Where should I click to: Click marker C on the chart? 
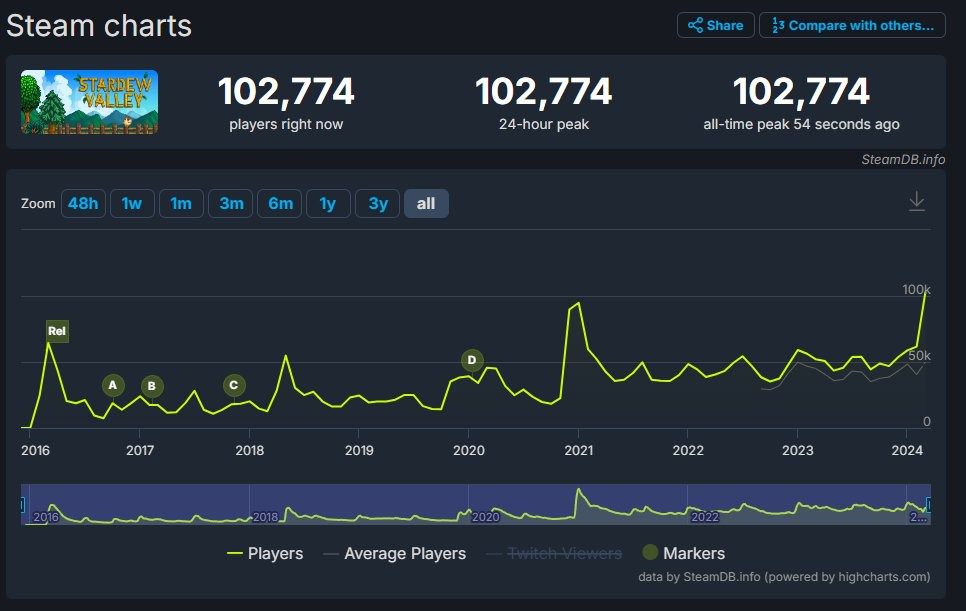pos(234,385)
